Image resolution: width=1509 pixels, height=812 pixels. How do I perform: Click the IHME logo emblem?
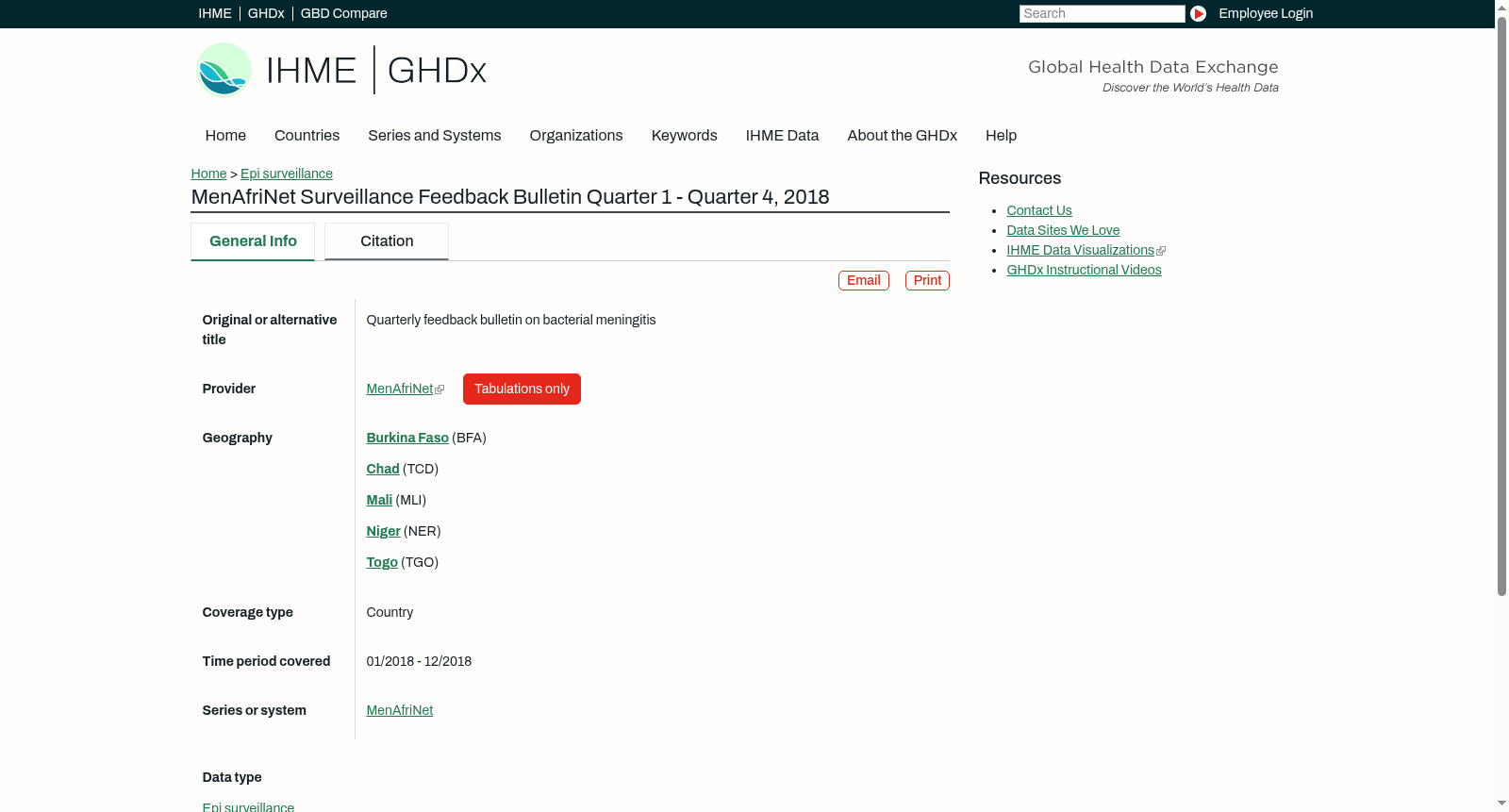tap(224, 69)
